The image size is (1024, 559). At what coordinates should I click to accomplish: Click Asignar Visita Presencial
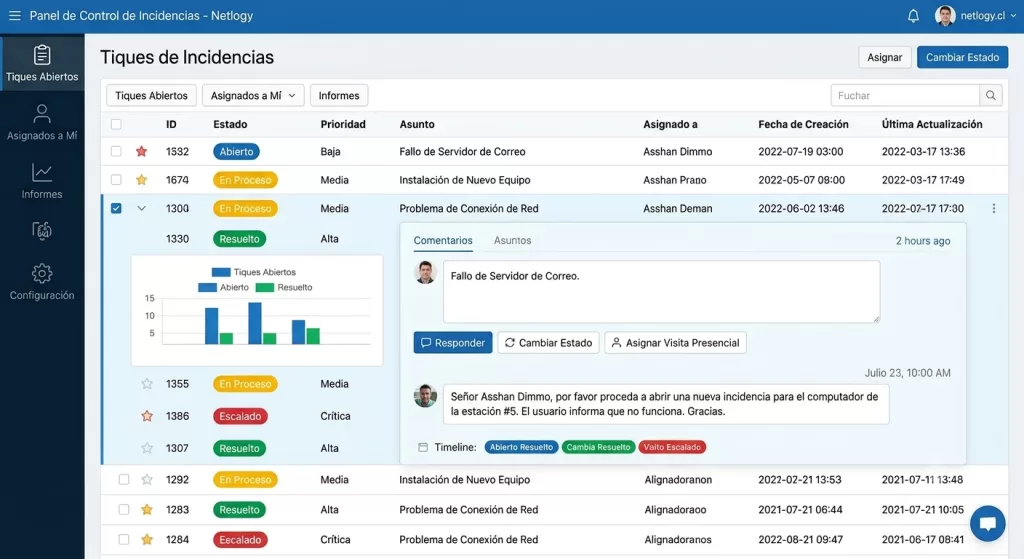[675, 343]
